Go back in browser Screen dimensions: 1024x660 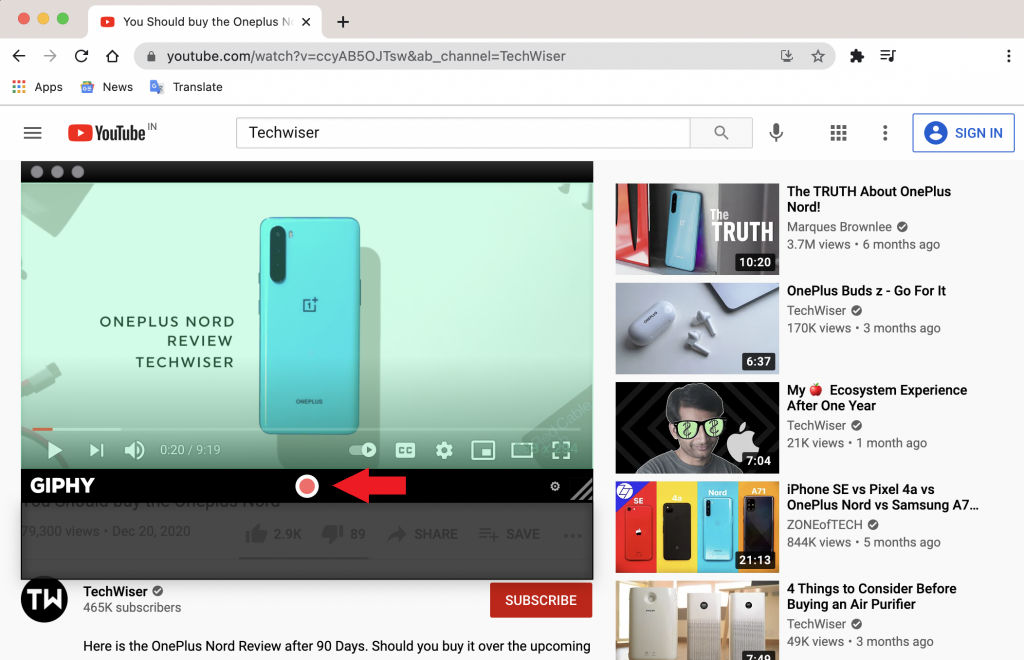pos(19,56)
